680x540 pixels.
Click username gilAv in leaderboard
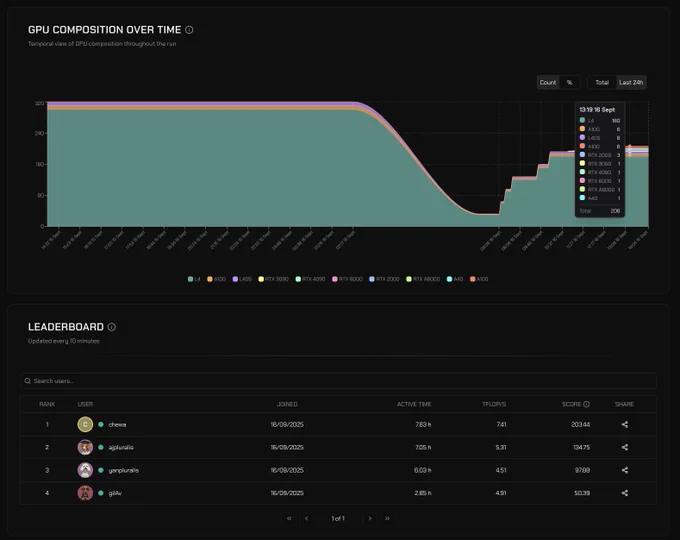(x=115, y=493)
